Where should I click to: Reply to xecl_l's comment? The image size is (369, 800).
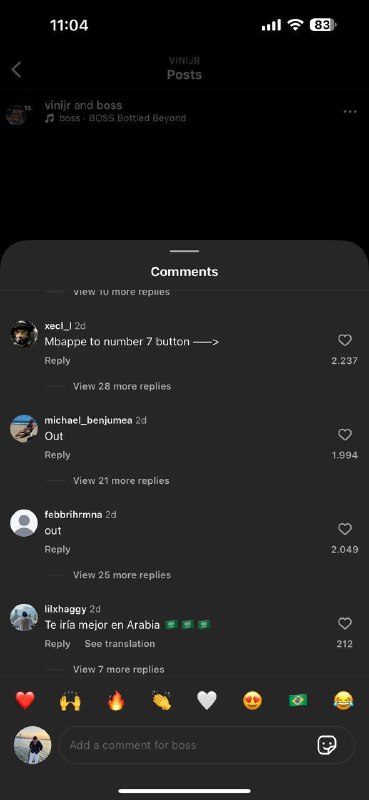pos(57,361)
